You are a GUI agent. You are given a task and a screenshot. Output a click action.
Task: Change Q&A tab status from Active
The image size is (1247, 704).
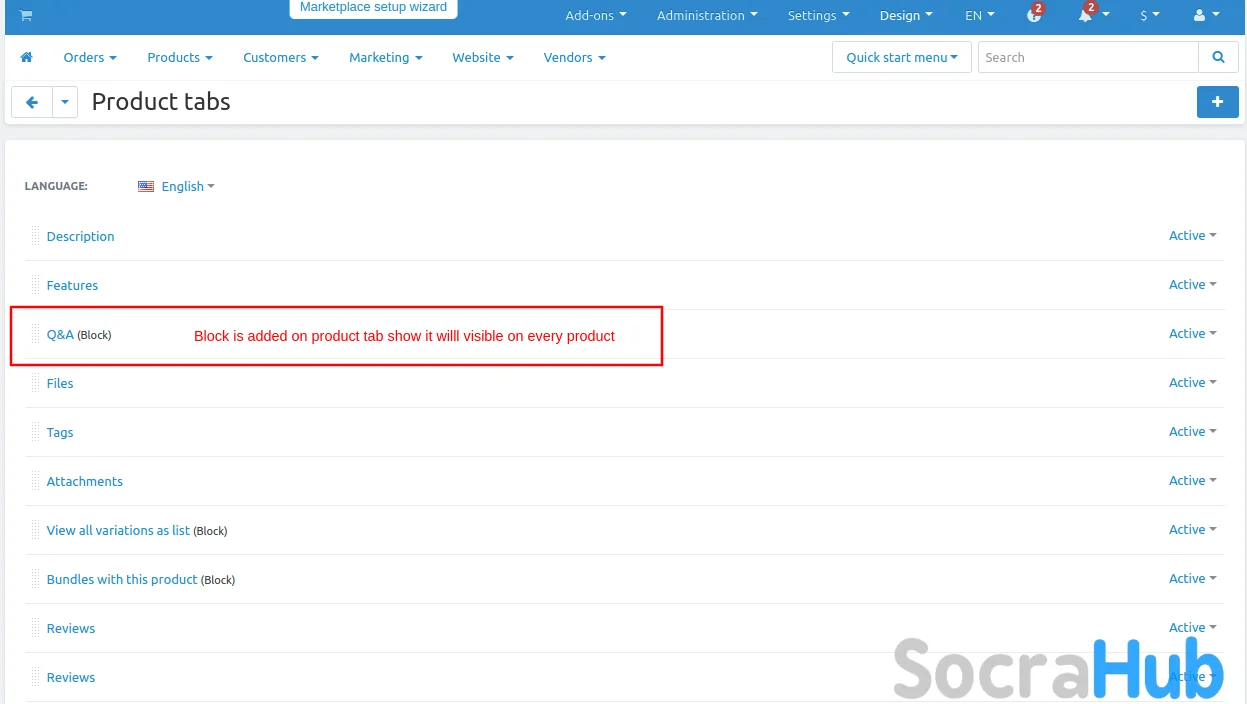[1192, 334]
